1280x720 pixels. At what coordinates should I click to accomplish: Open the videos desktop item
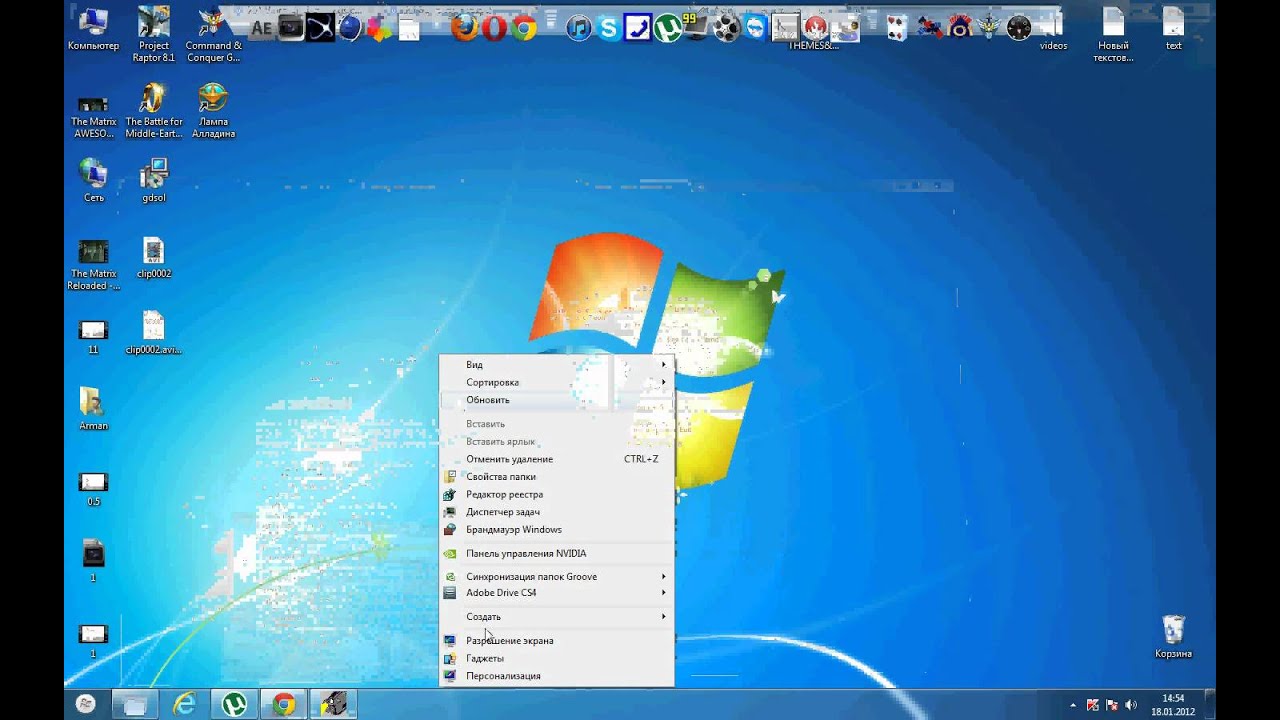click(1053, 30)
